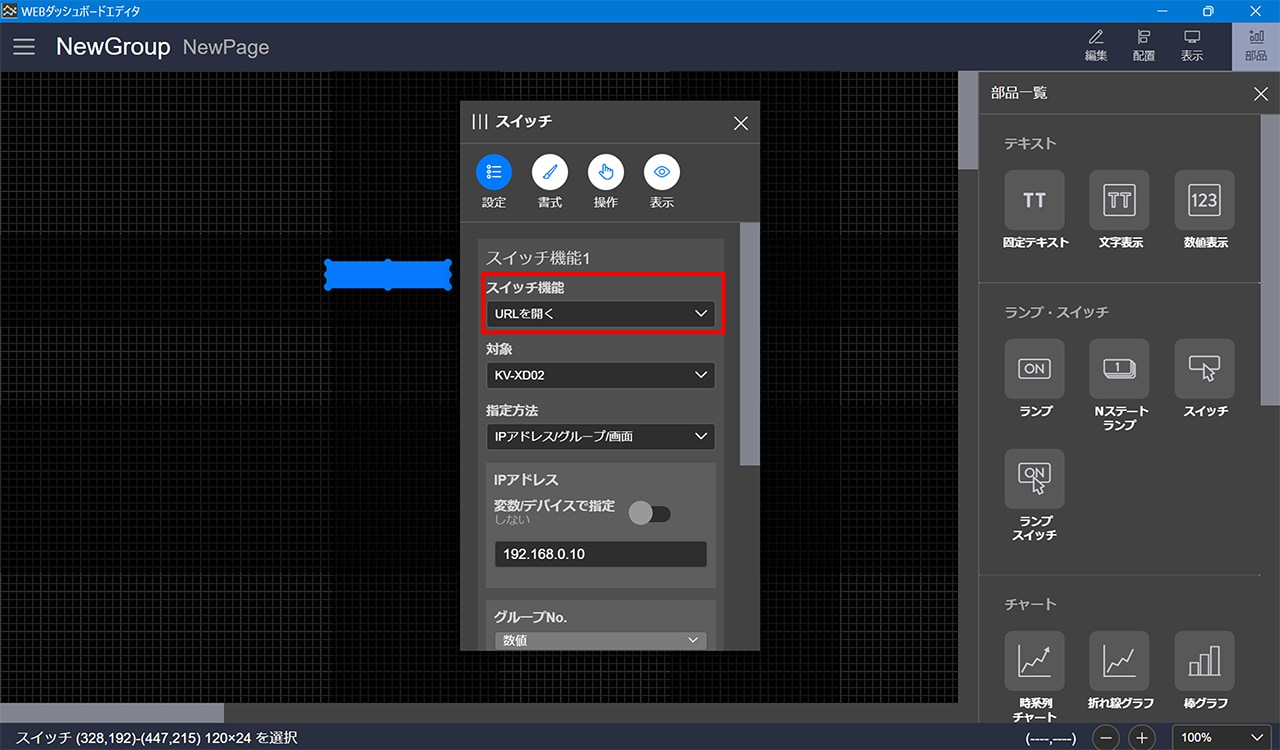
Task: Switch to the 書式 tab
Action: pos(549,173)
